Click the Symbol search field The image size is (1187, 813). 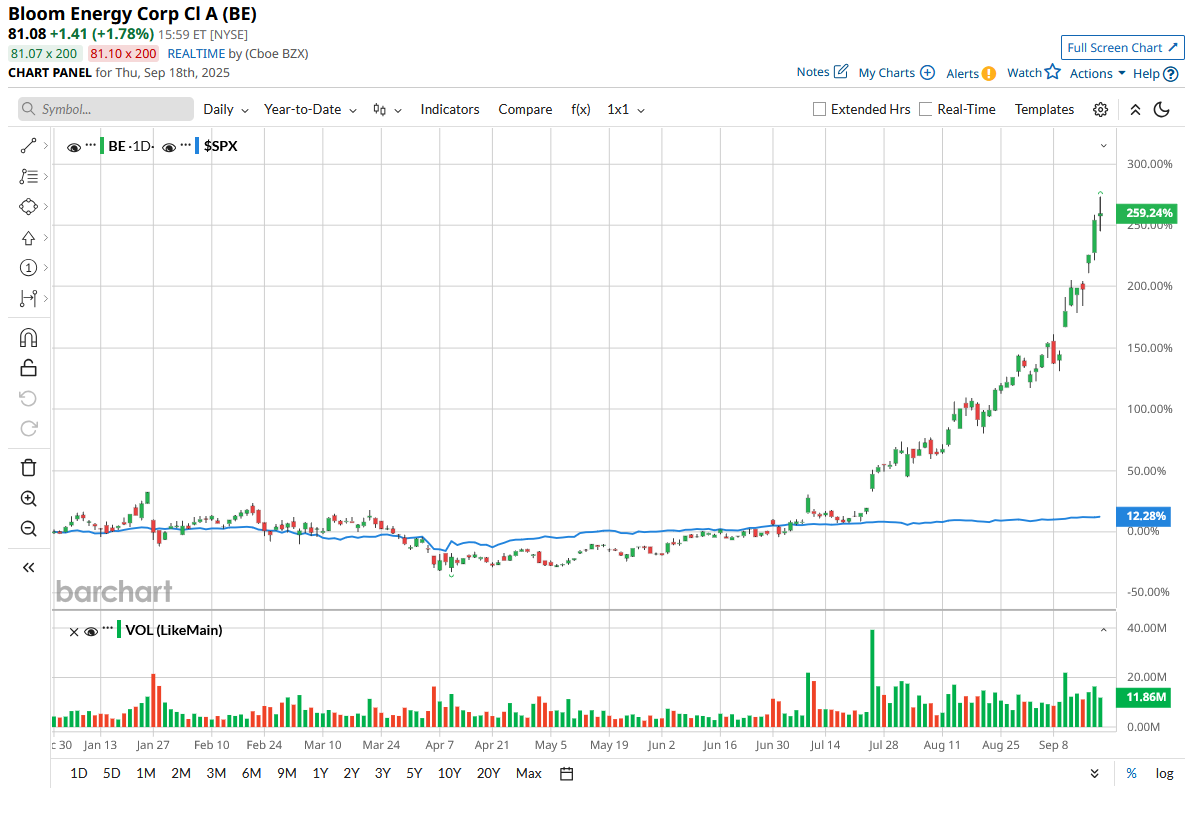point(106,109)
